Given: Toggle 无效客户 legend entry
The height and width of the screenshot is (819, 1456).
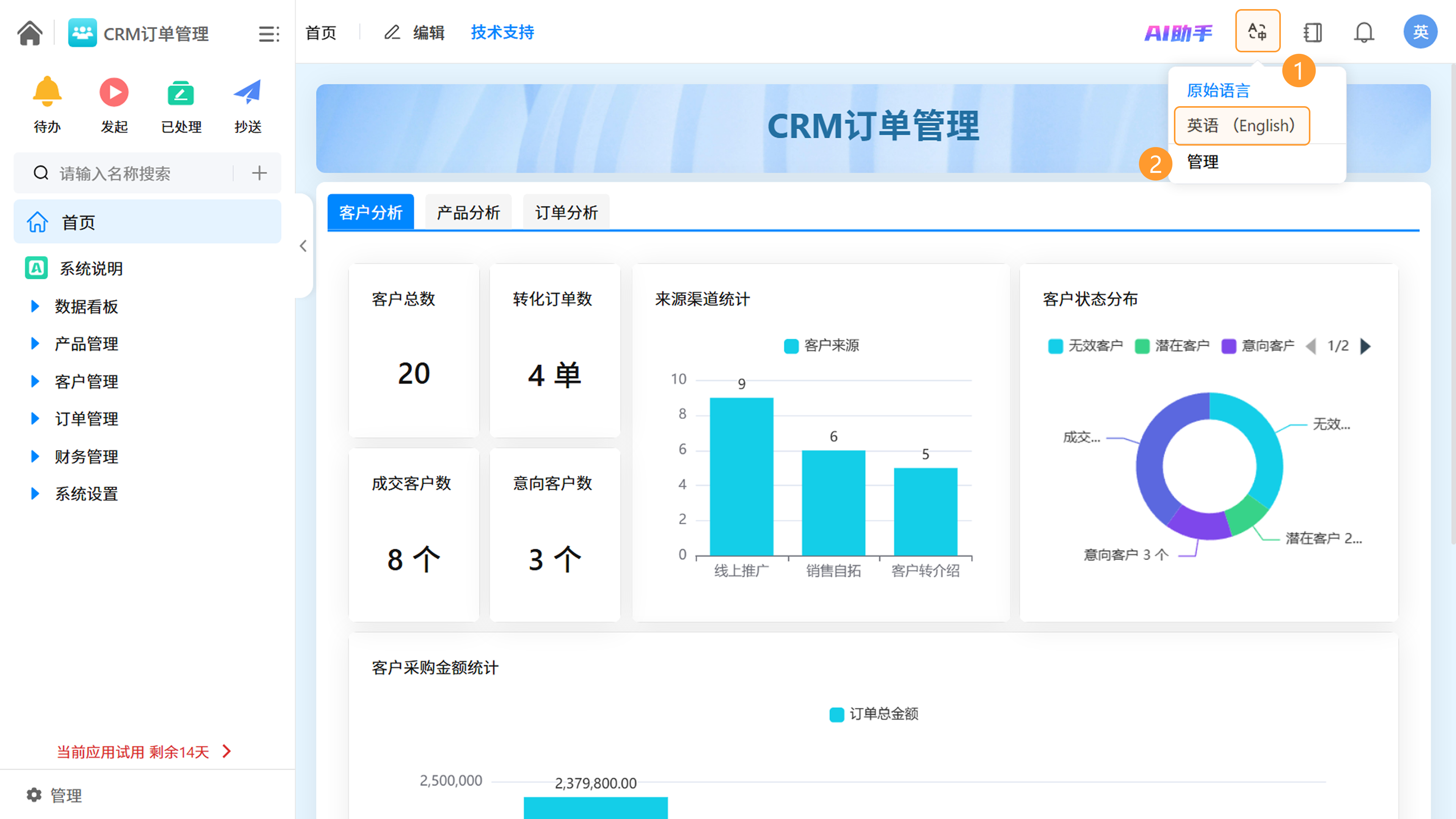Looking at the screenshot, I should point(1086,345).
